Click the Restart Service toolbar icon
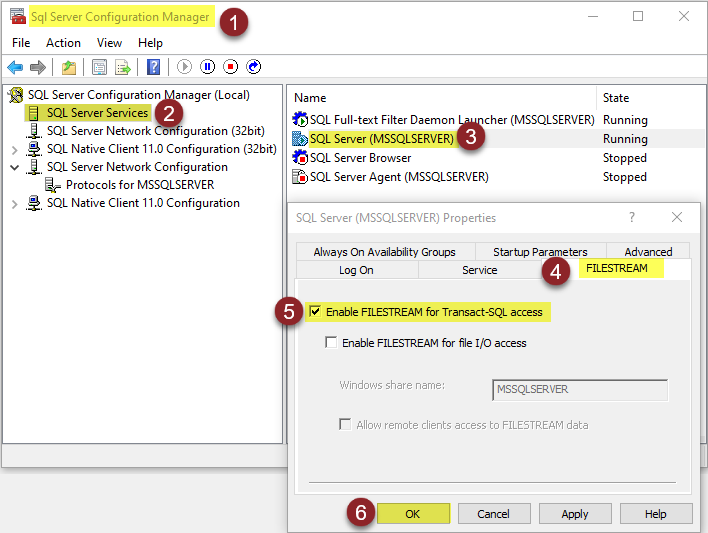 [x=254, y=67]
